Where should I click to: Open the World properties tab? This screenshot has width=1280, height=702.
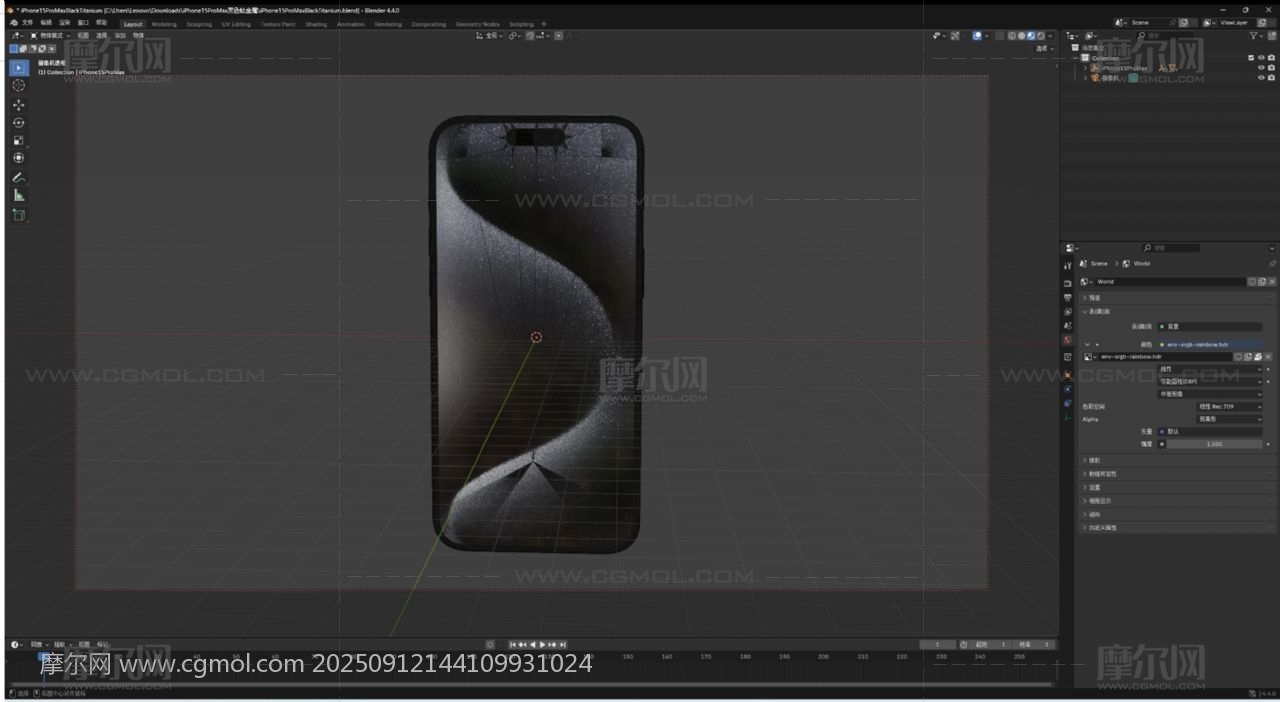tap(1068, 340)
